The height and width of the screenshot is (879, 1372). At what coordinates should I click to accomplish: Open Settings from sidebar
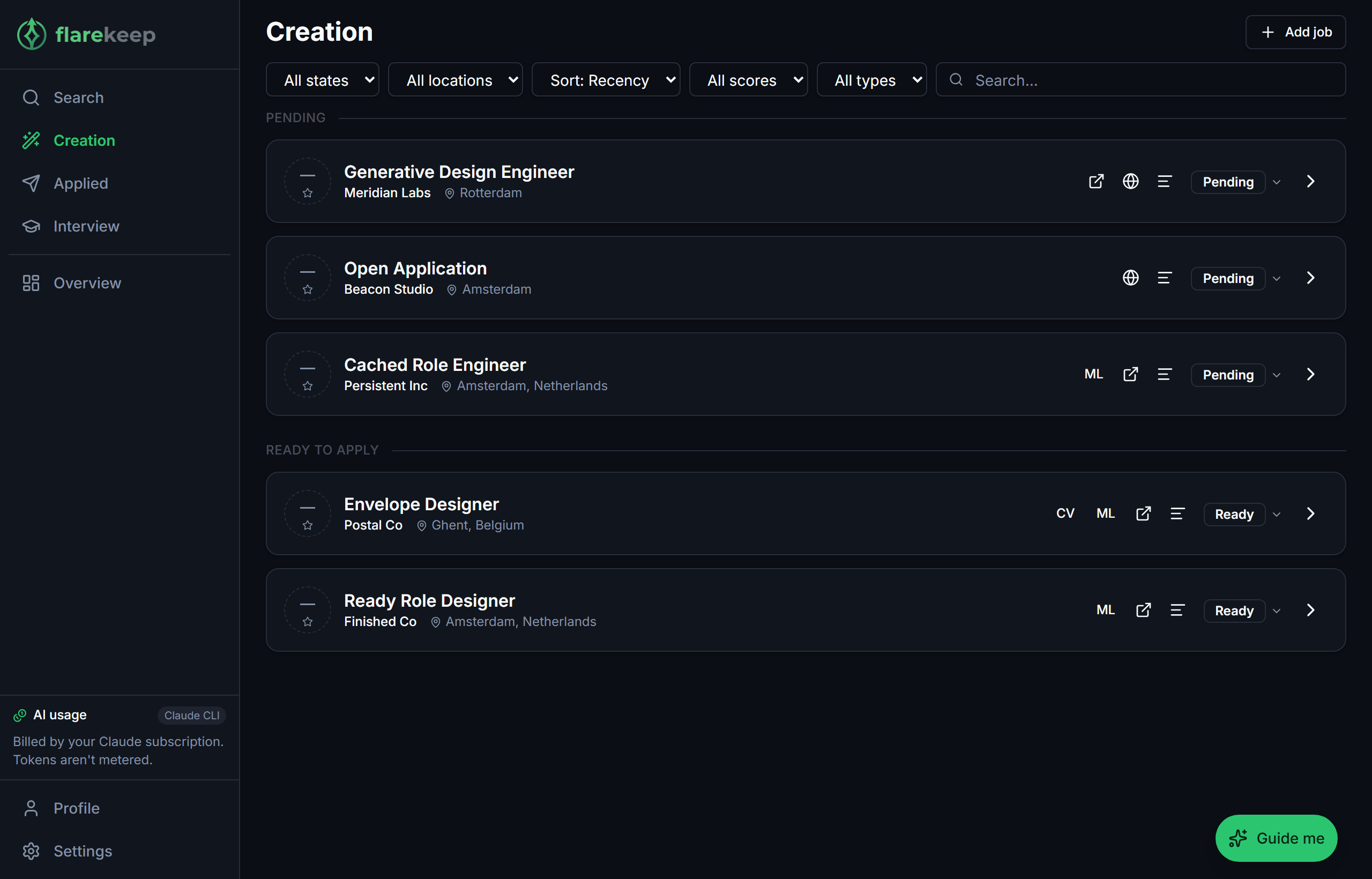pos(120,851)
